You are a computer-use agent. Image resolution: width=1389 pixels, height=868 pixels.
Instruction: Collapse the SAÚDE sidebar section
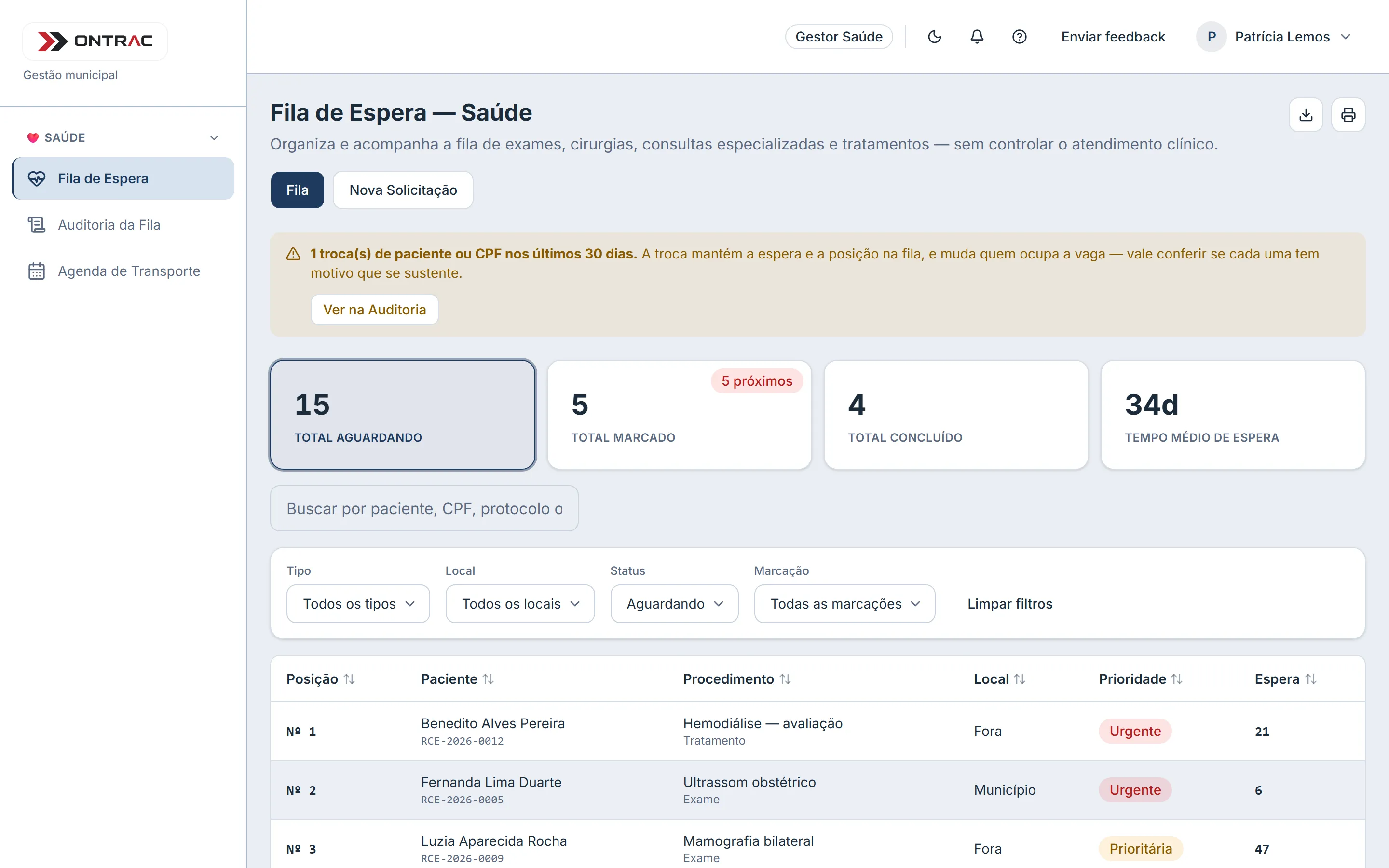point(214,138)
